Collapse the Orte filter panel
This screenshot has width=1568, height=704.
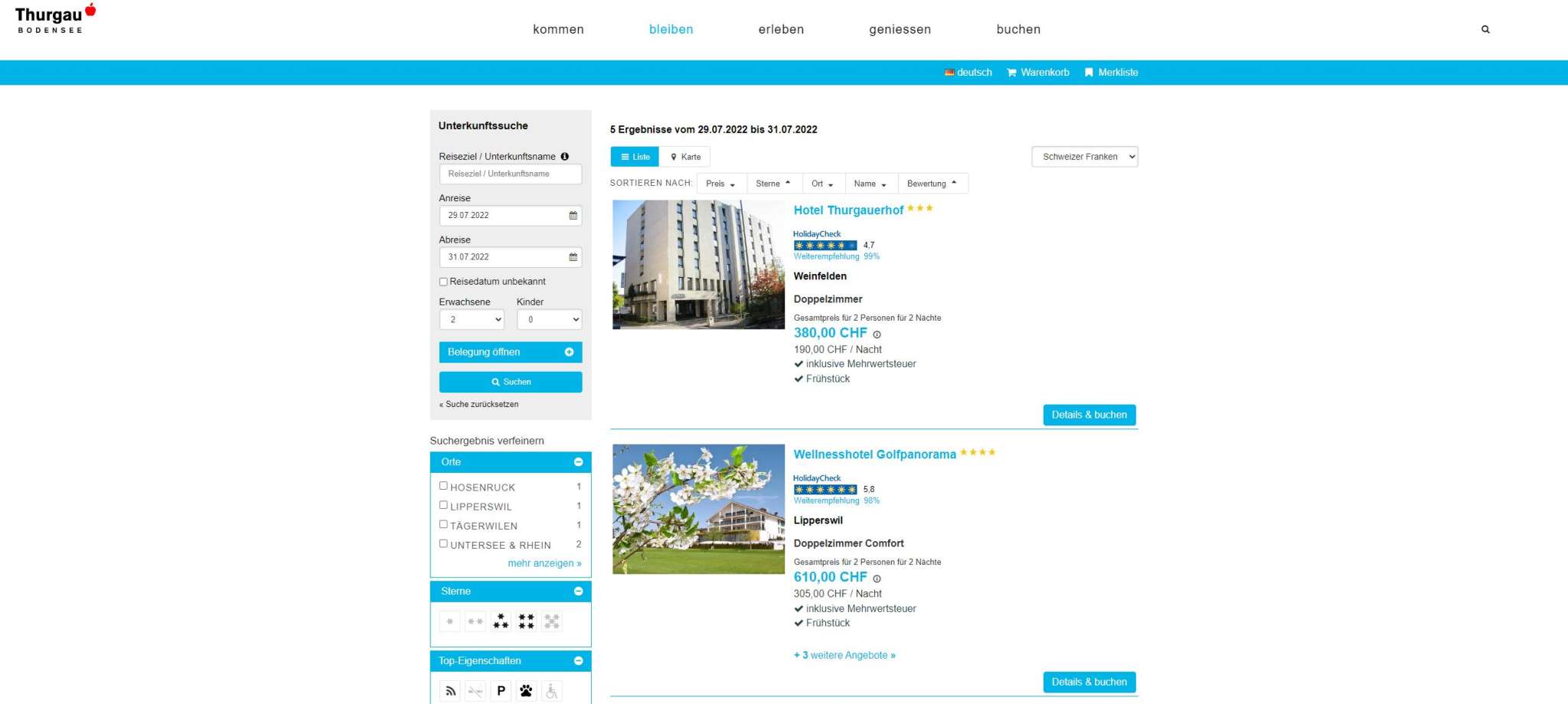pyautogui.click(x=578, y=462)
